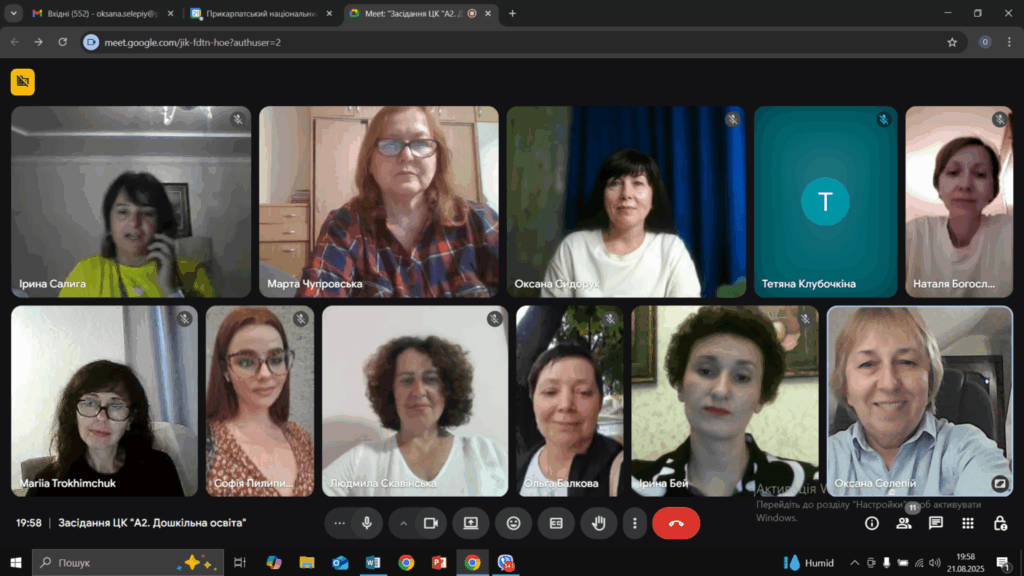Open the emoji reactions icon
Viewport: 1024px width, 576px height.
point(513,523)
